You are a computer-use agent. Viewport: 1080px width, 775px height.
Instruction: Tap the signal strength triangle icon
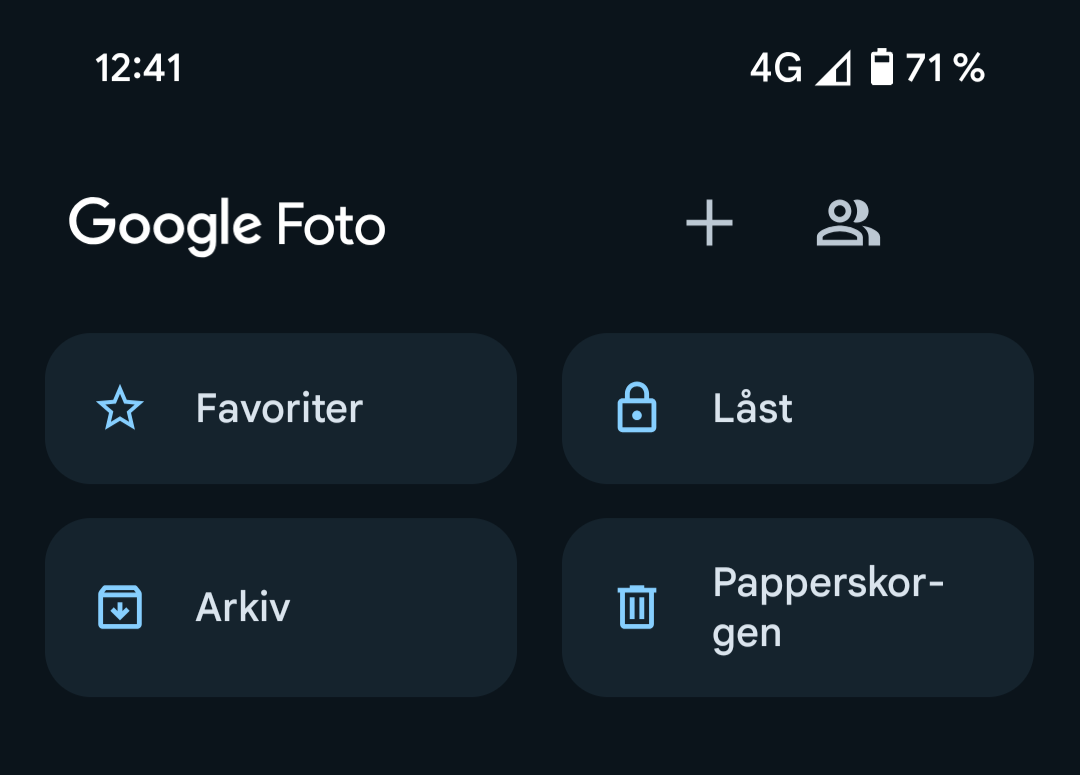833,68
